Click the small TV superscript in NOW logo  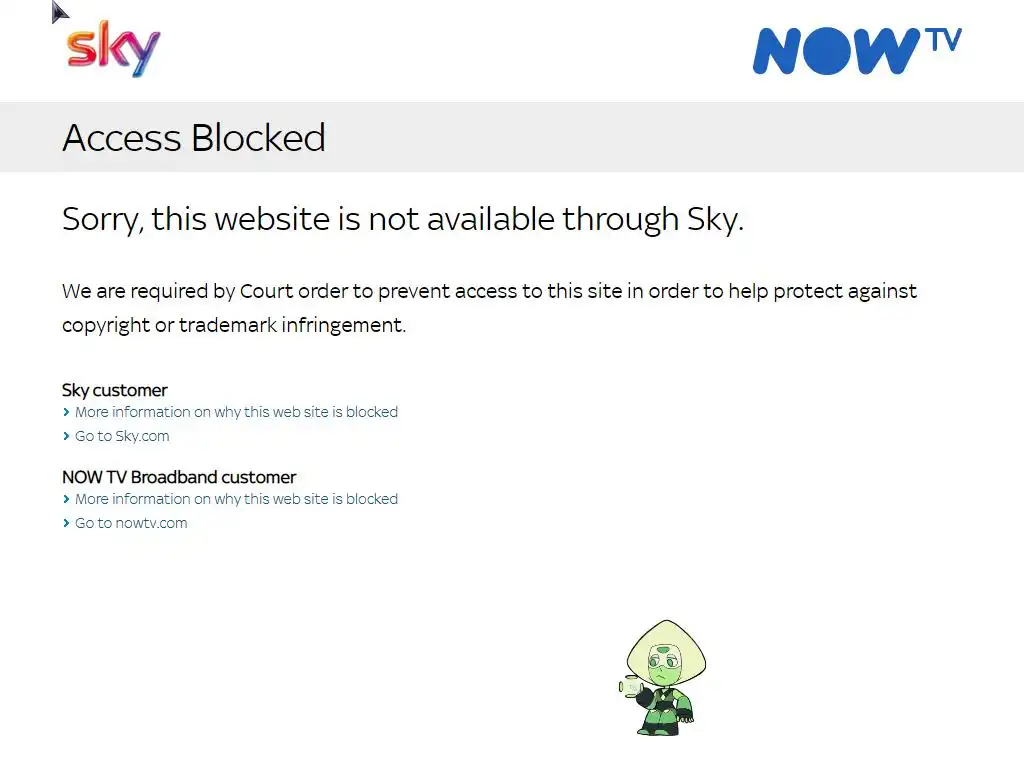tap(943, 40)
